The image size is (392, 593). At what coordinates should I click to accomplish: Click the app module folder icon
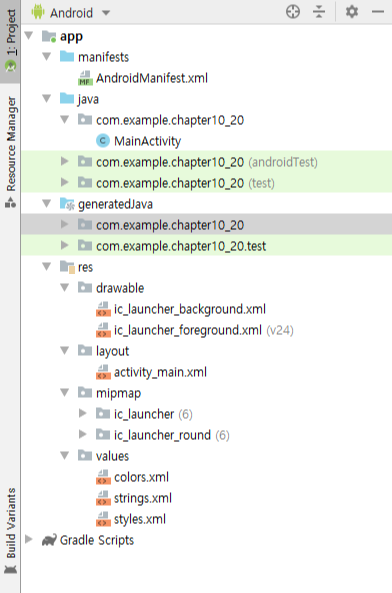(x=49, y=36)
